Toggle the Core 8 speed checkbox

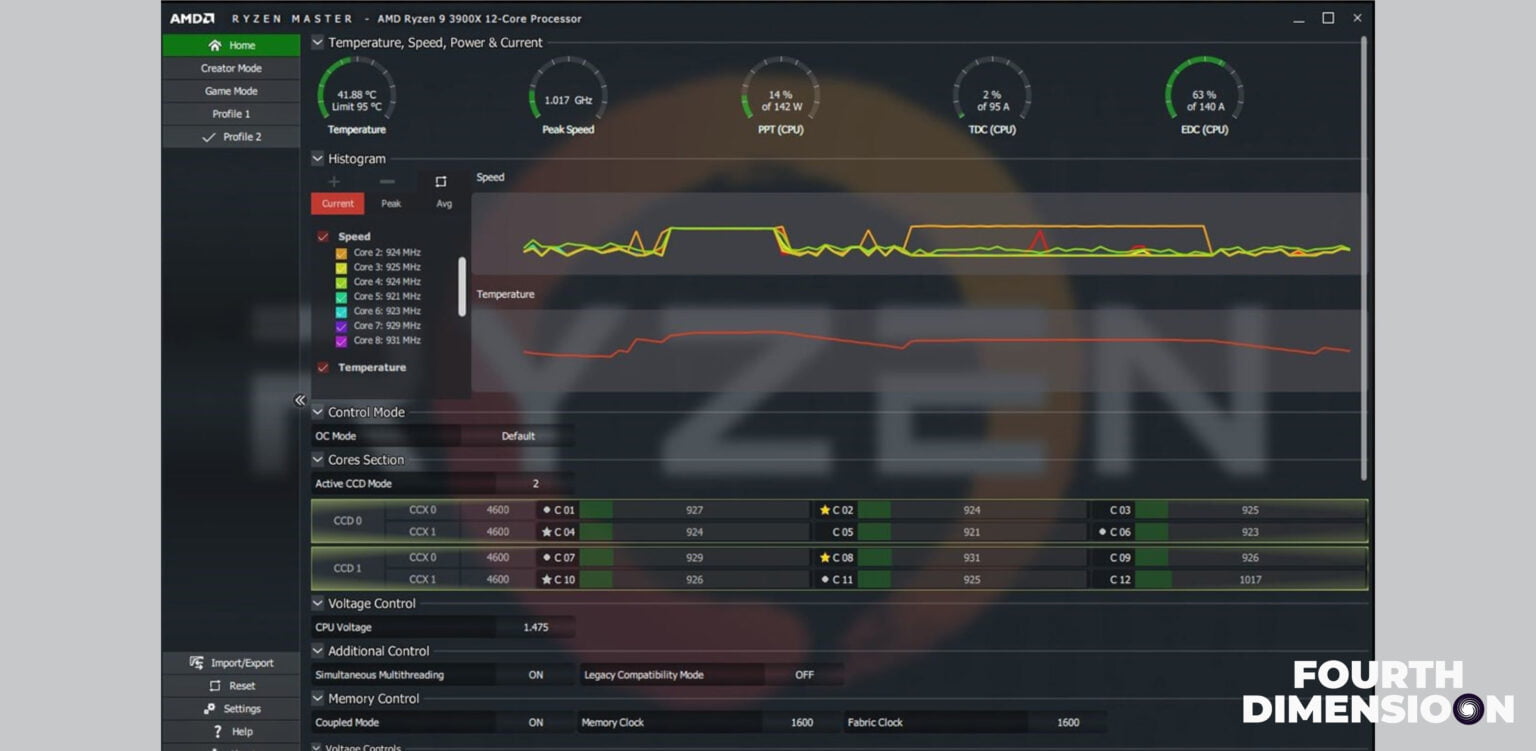[342, 341]
